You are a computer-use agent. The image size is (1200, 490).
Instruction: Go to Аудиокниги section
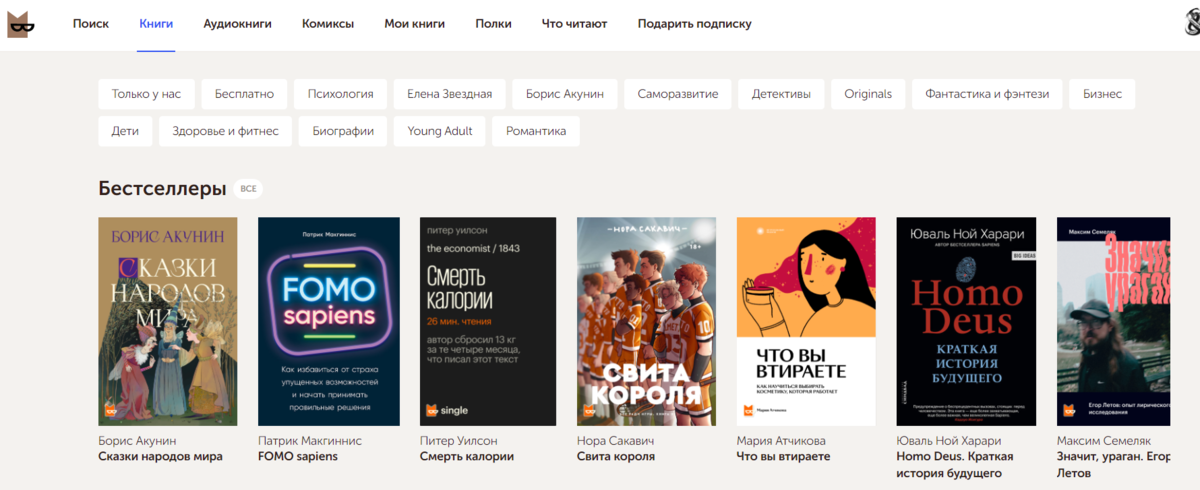(x=237, y=24)
